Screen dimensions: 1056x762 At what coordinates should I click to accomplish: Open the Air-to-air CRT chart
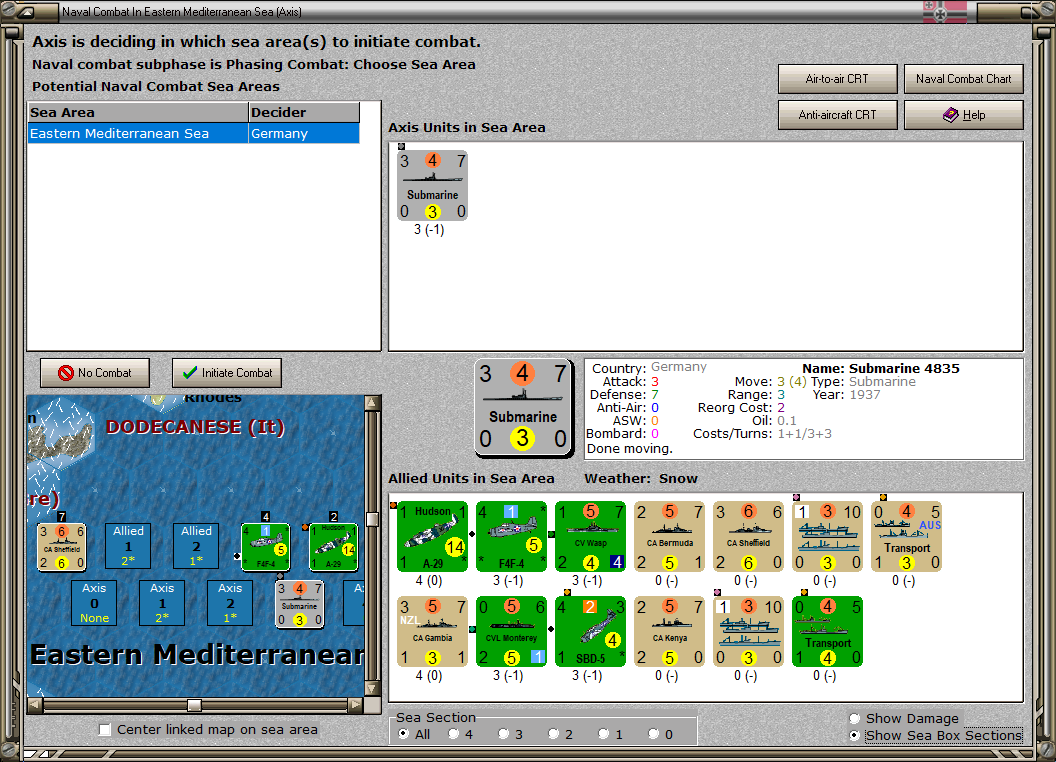837,79
